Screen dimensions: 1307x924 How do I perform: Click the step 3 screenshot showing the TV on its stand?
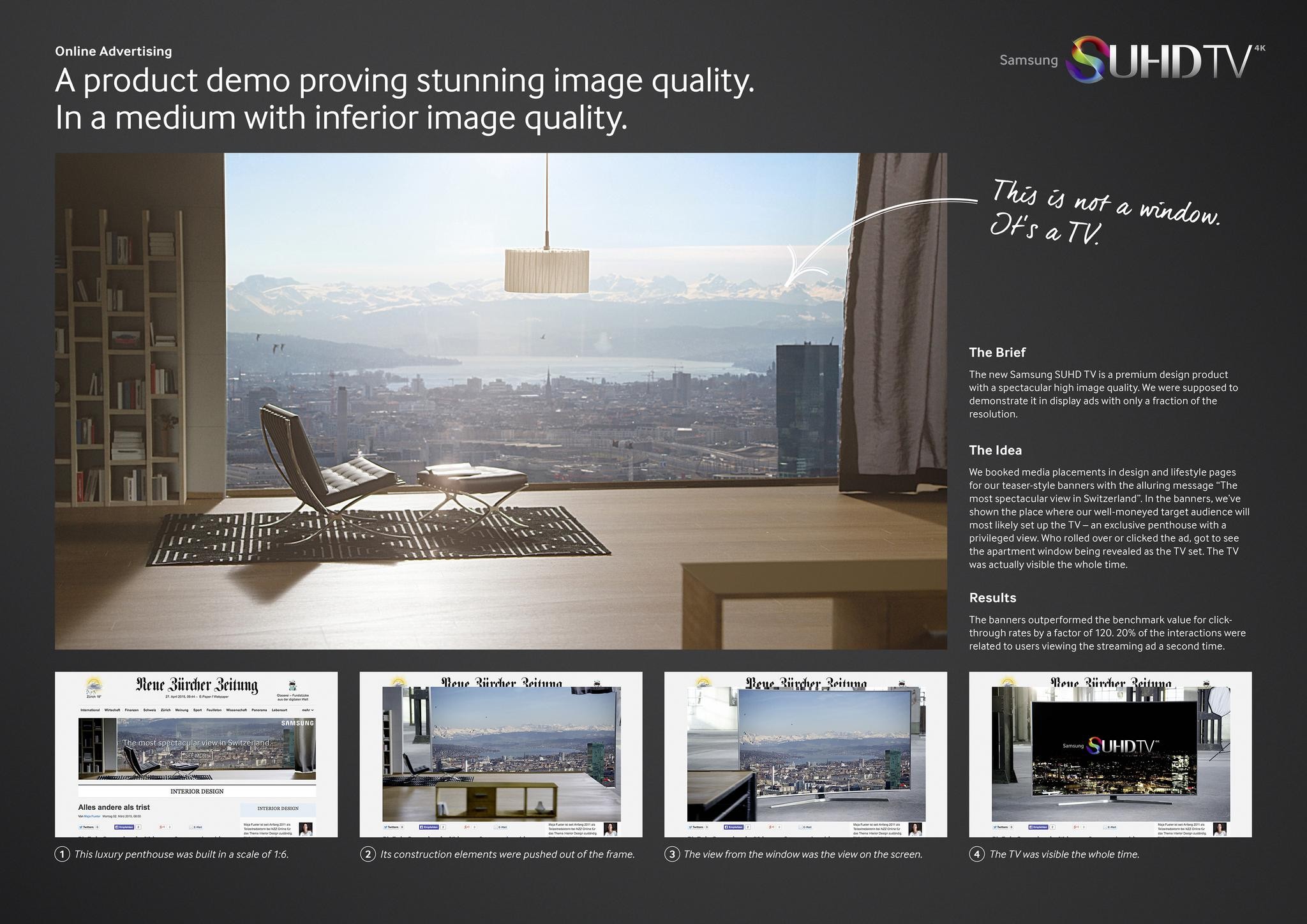[x=805, y=754]
